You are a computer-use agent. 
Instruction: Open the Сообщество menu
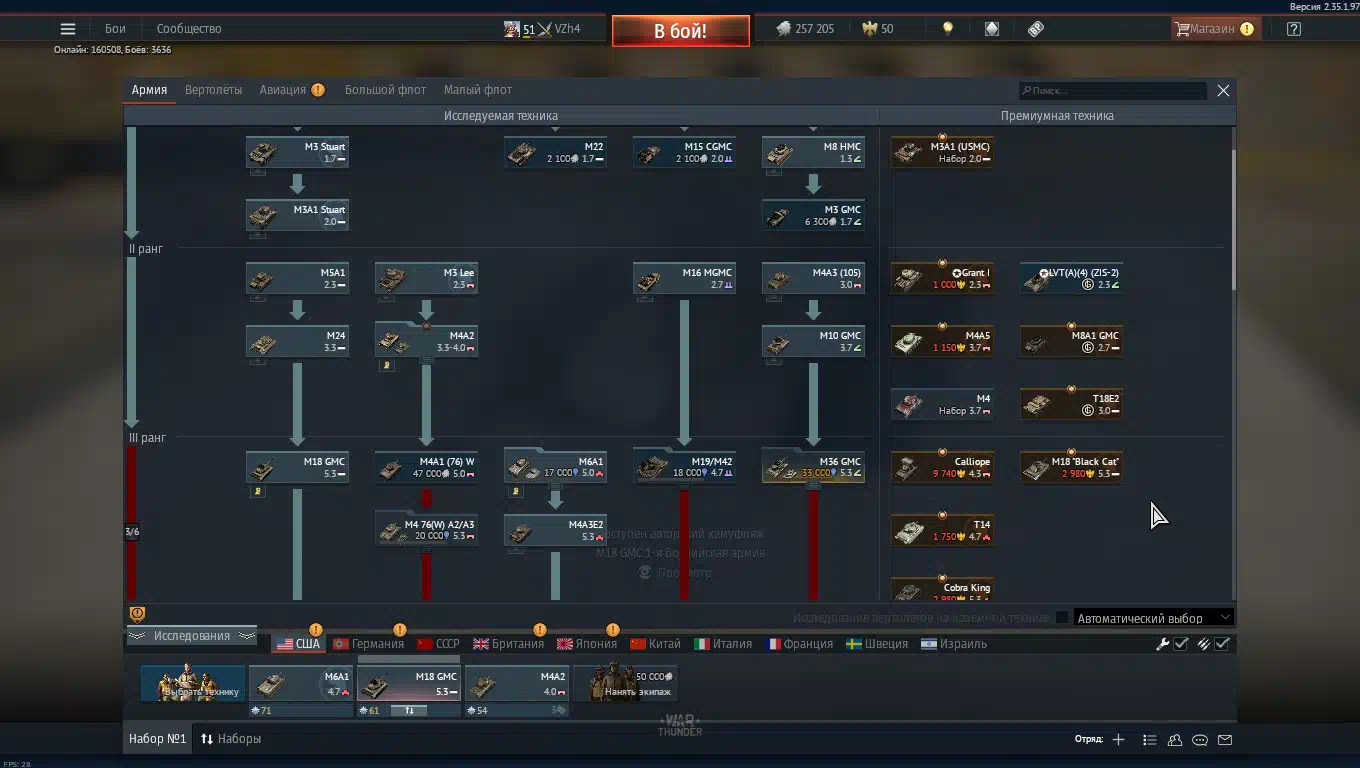pos(189,29)
